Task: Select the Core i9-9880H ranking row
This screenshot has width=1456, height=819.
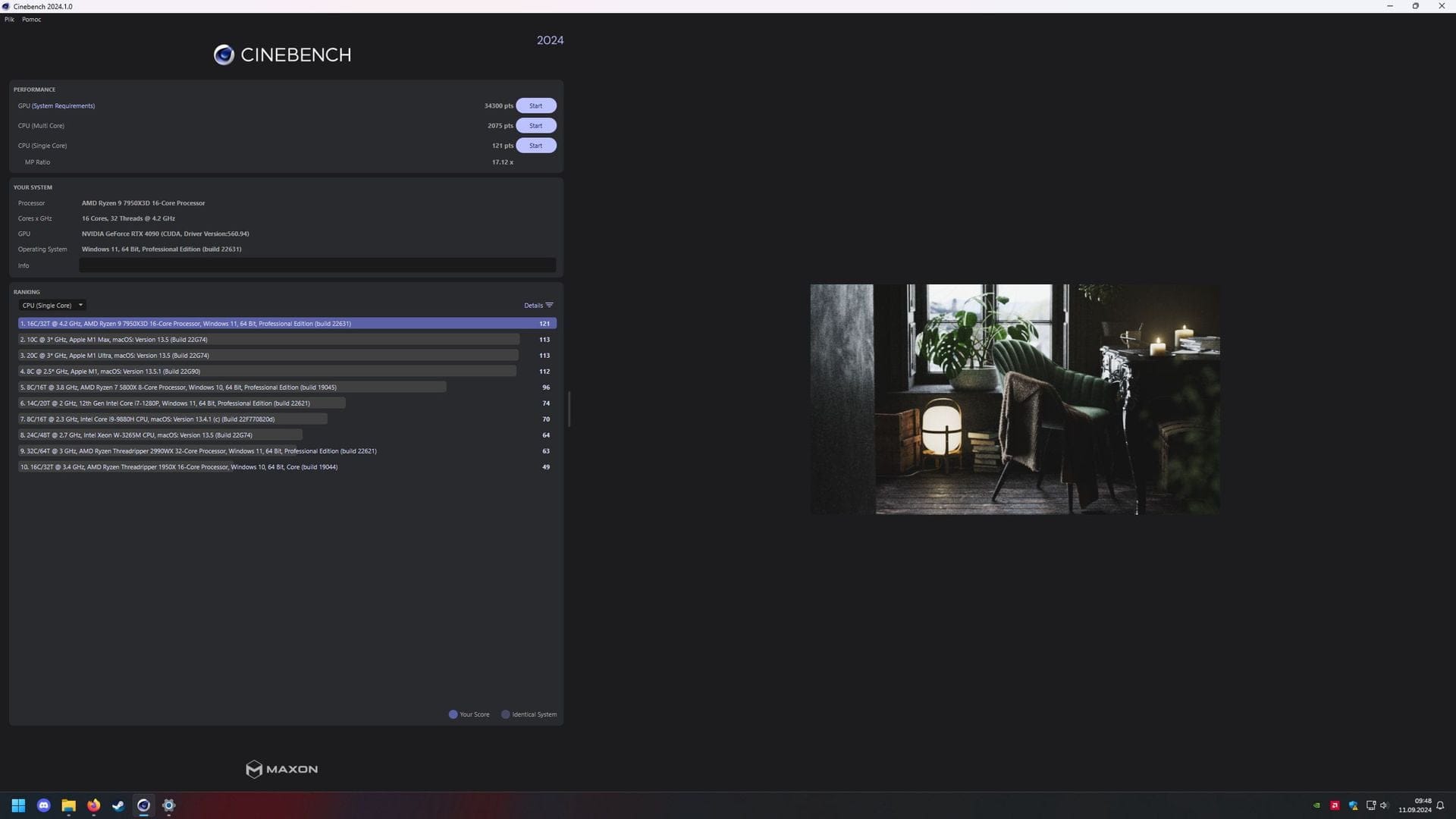Action: pyautogui.click(x=287, y=419)
